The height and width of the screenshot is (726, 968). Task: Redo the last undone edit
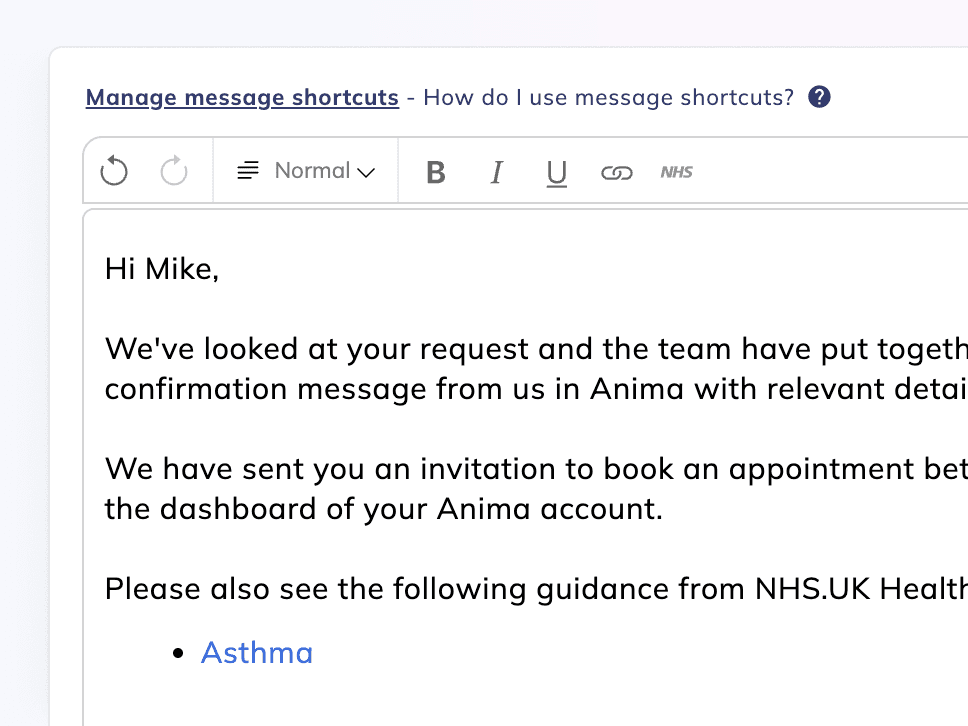pyautogui.click(x=174, y=172)
